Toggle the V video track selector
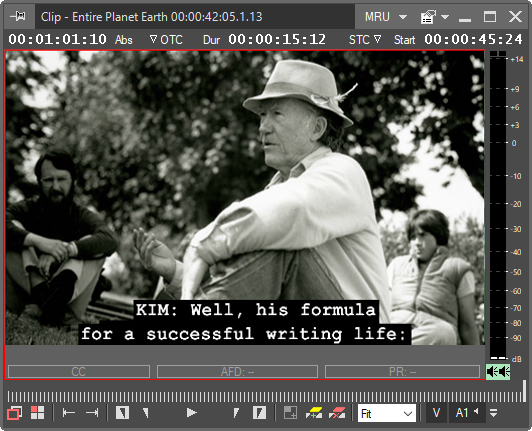Screen dimensions: 532x431 pyautogui.click(x=436, y=413)
